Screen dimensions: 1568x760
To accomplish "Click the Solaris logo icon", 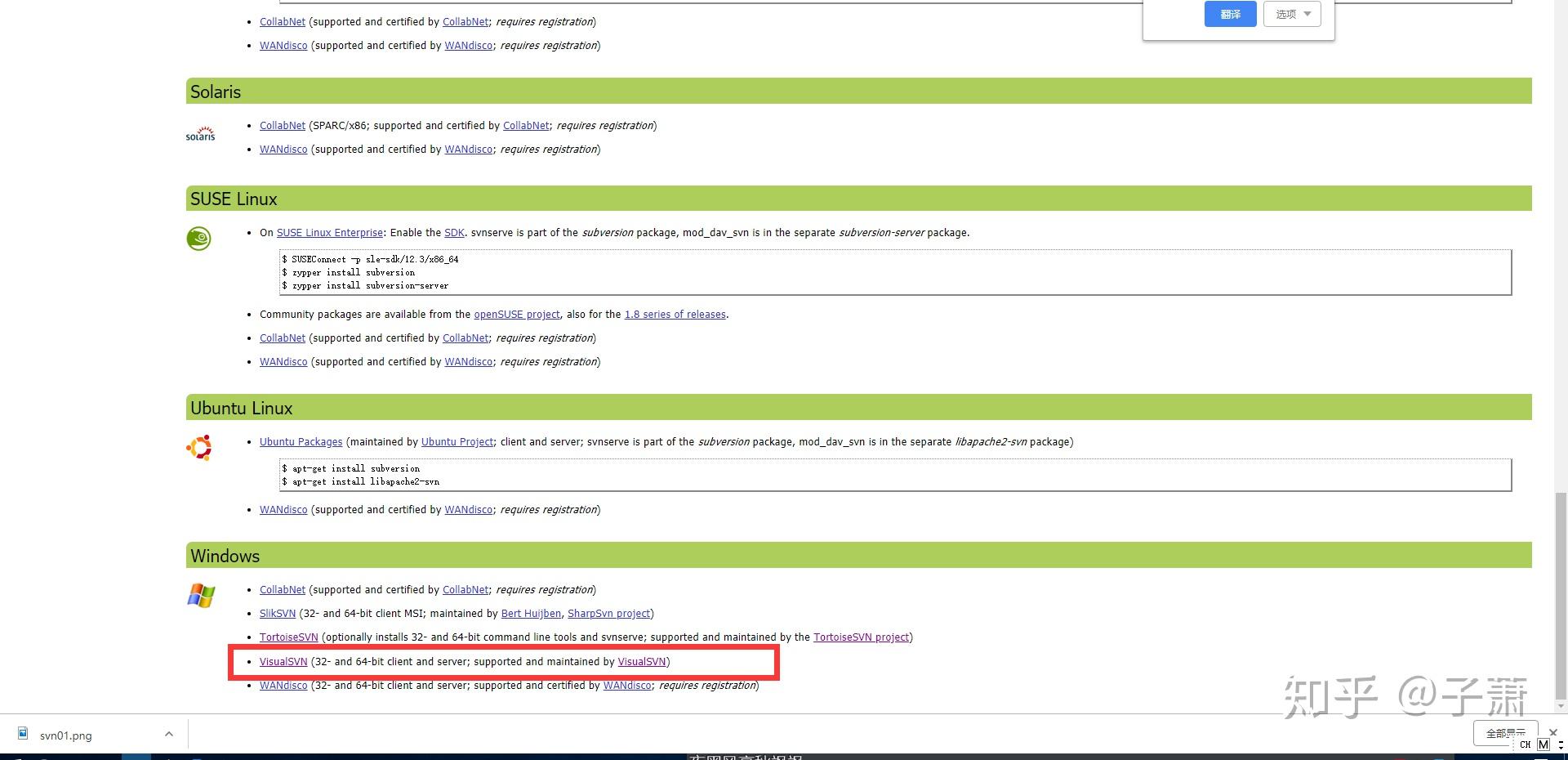I will (x=200, y=134).
